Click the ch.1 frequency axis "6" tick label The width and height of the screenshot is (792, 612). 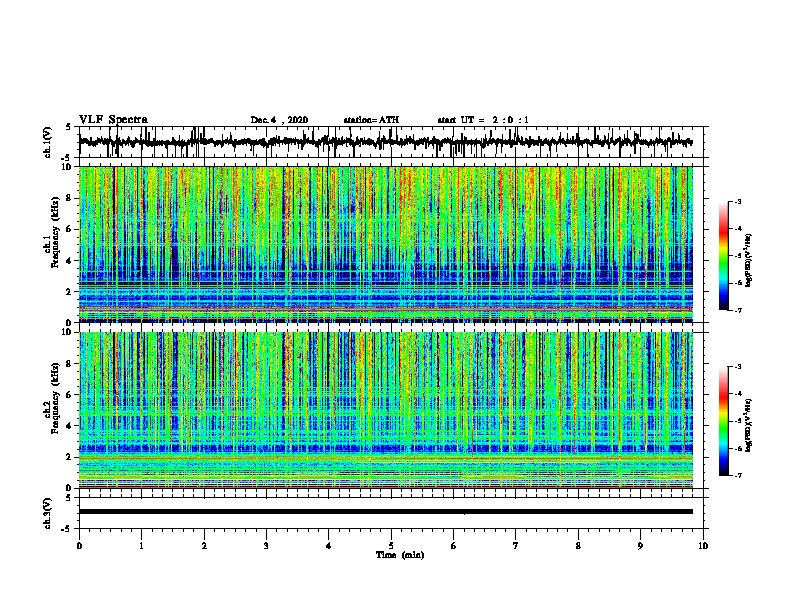70,230
